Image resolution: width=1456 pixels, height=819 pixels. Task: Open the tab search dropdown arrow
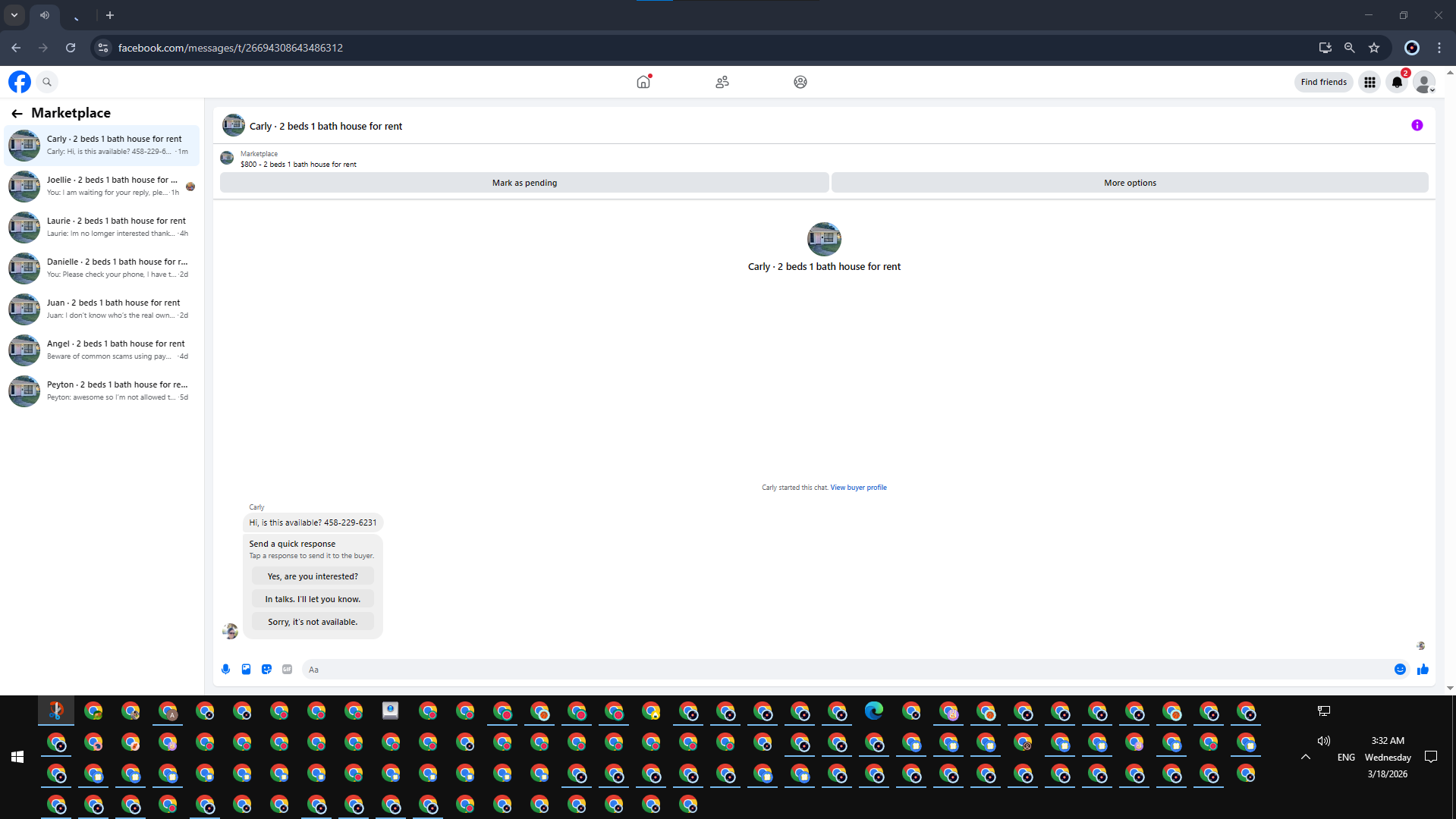[14, 15]
